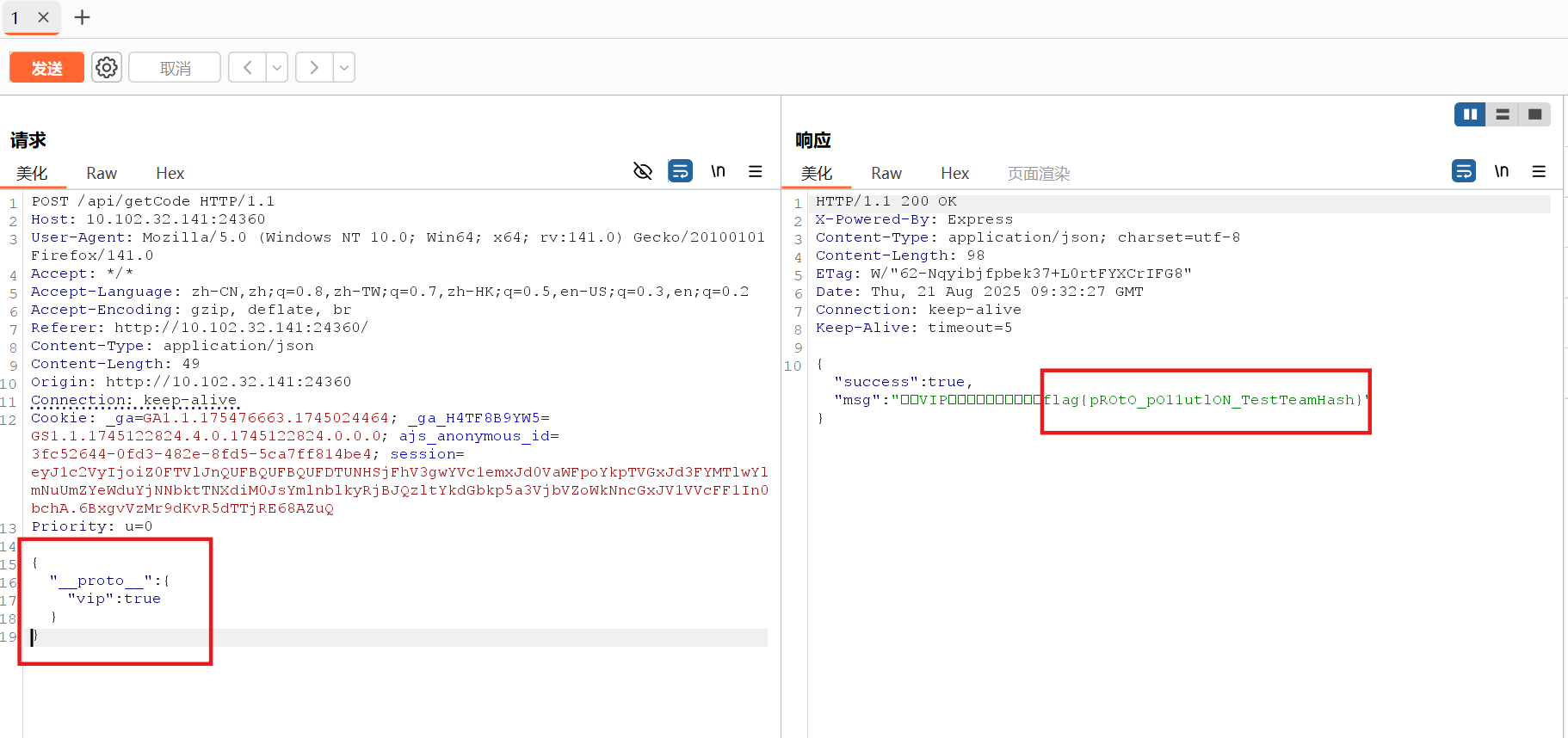
Task: Add a new Repeater tab
Action: [82, 17]
